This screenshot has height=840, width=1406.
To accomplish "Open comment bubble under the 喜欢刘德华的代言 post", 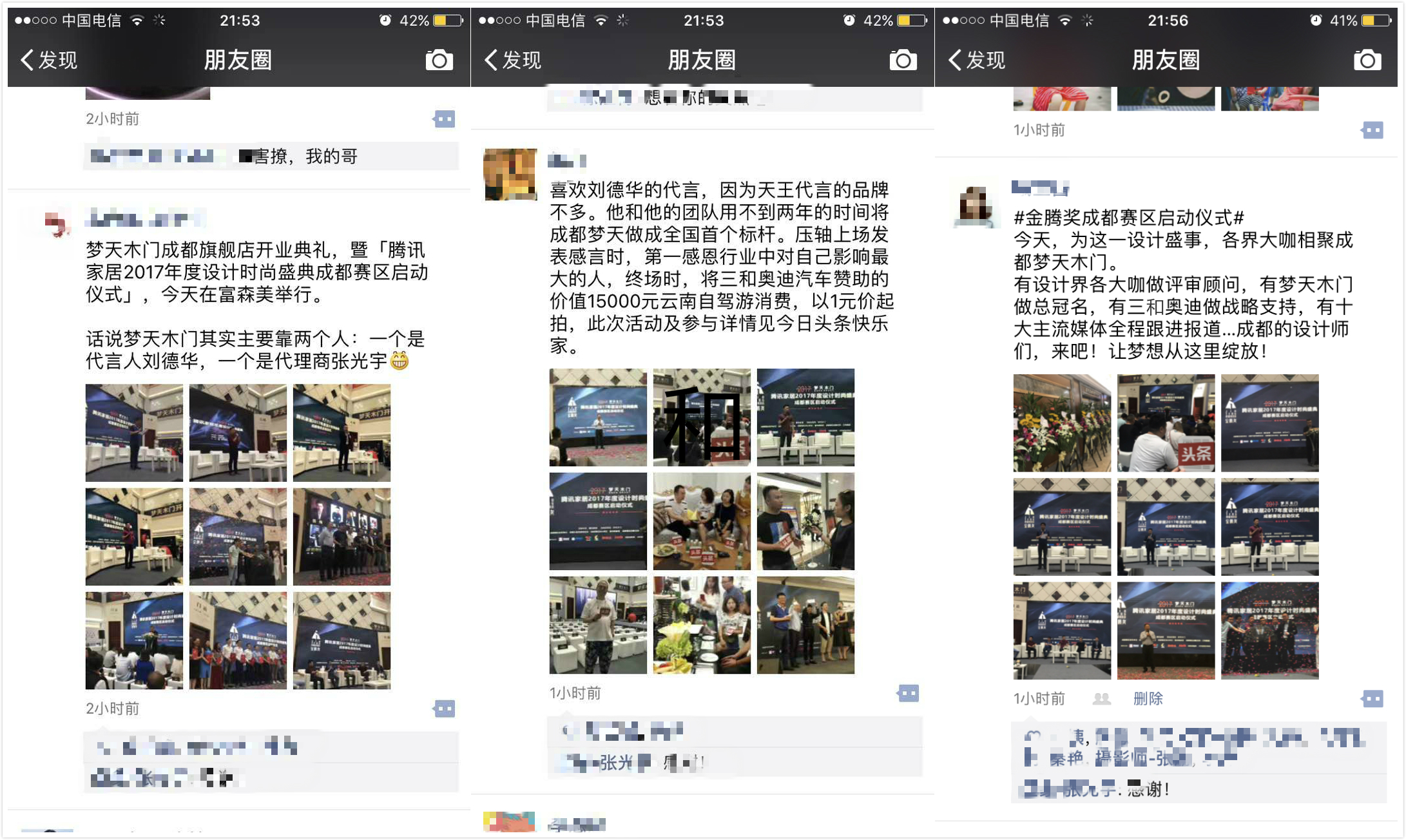I will [908, 693].
